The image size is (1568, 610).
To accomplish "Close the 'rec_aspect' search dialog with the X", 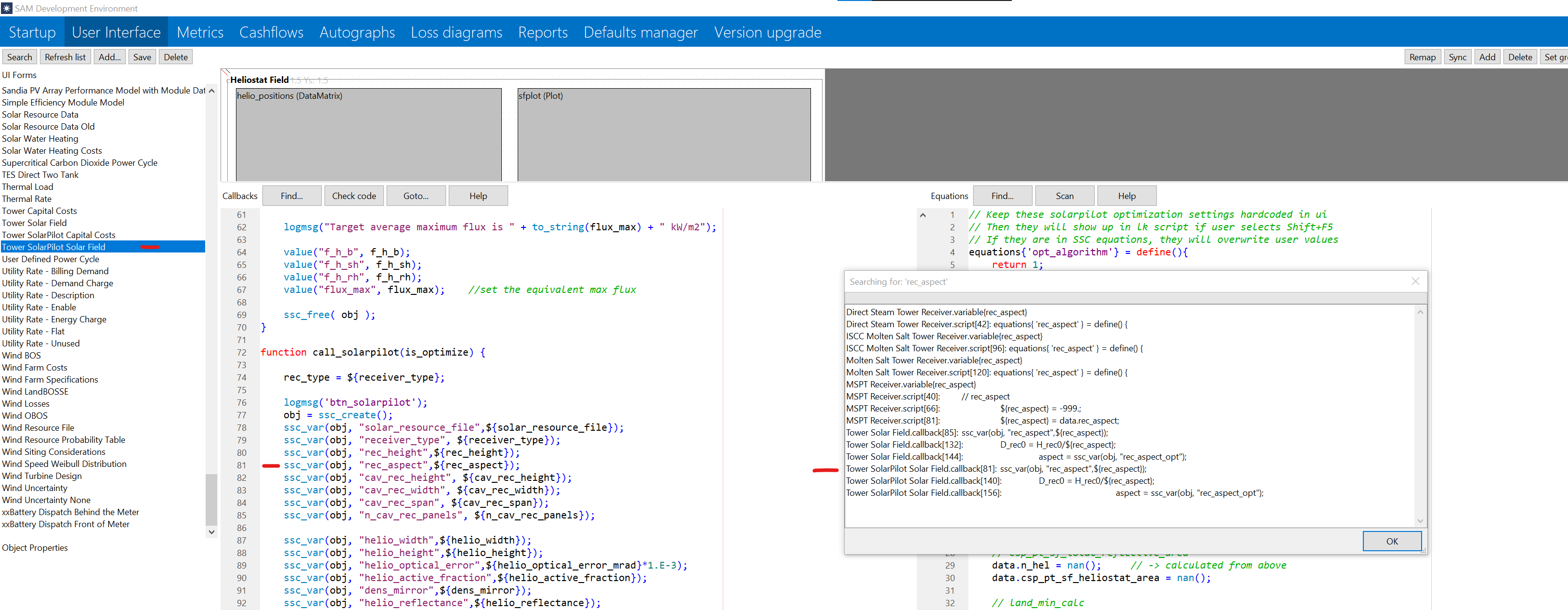I will (x=1415, y=280).
